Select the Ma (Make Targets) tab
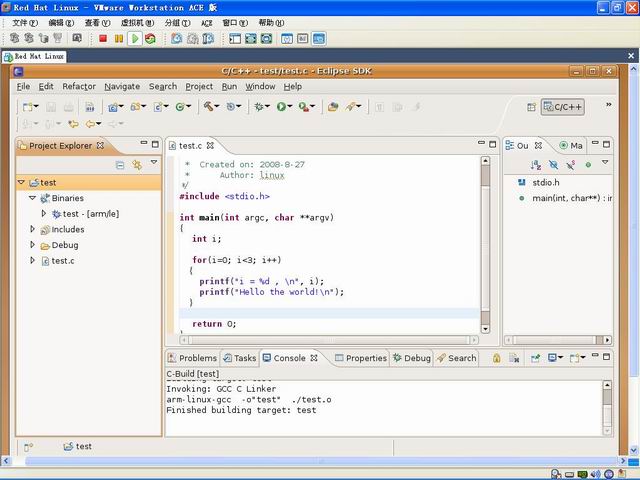This screenshot has height=480, width=640. tap(571, 146)
